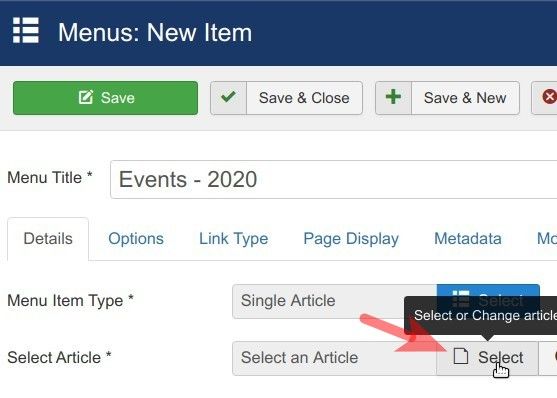
Task: Click the Menus list icon in the header
Action: pyautogui.click(x=26, y=30)
